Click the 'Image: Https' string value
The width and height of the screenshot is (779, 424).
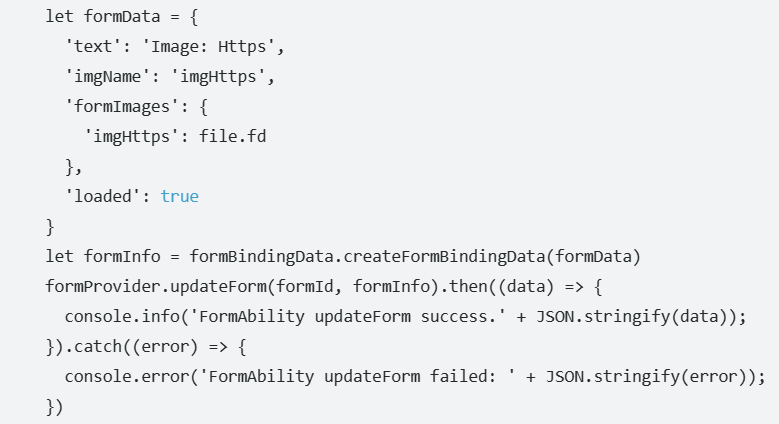click(x=208, y=46)
